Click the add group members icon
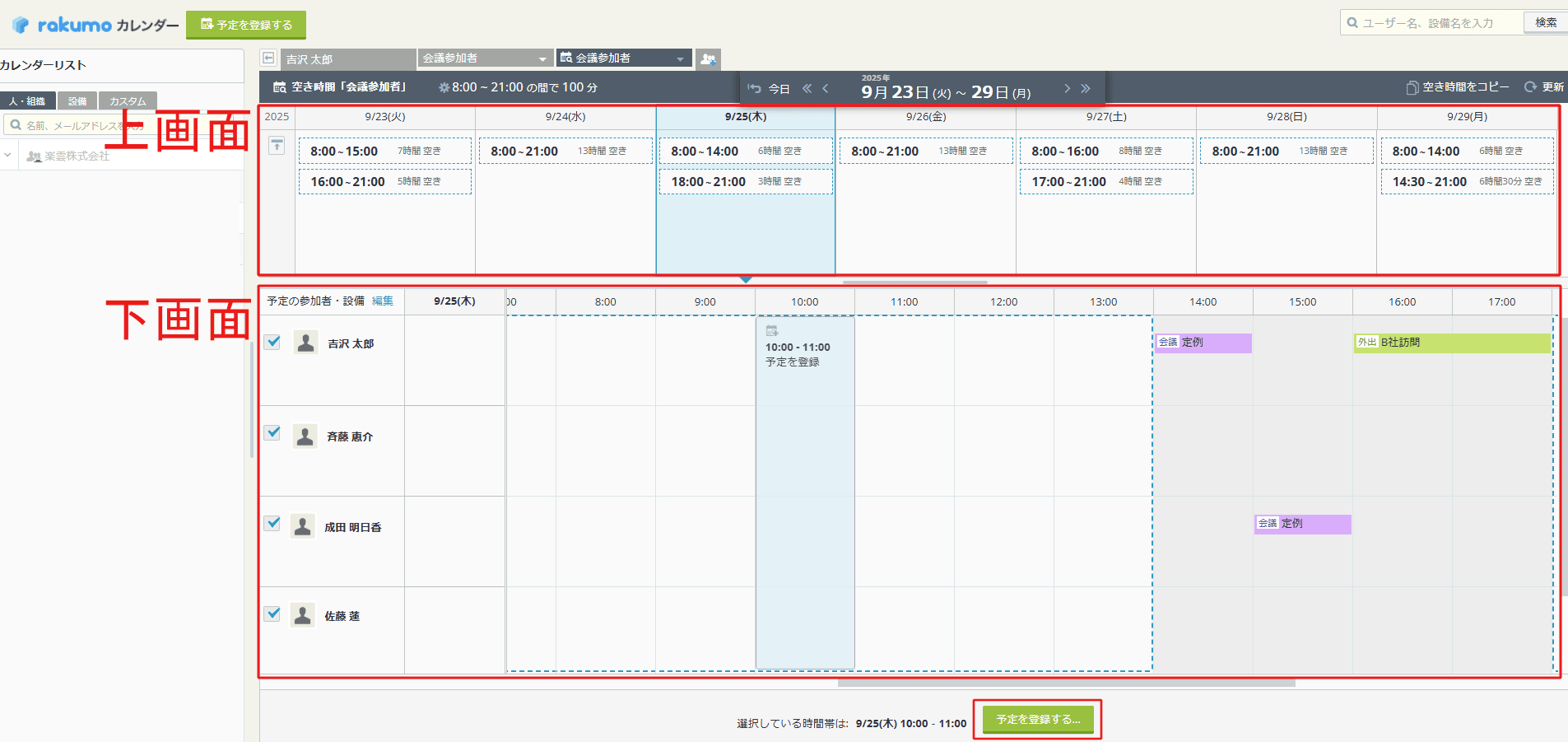1568x742 pixels. [708, 58]
